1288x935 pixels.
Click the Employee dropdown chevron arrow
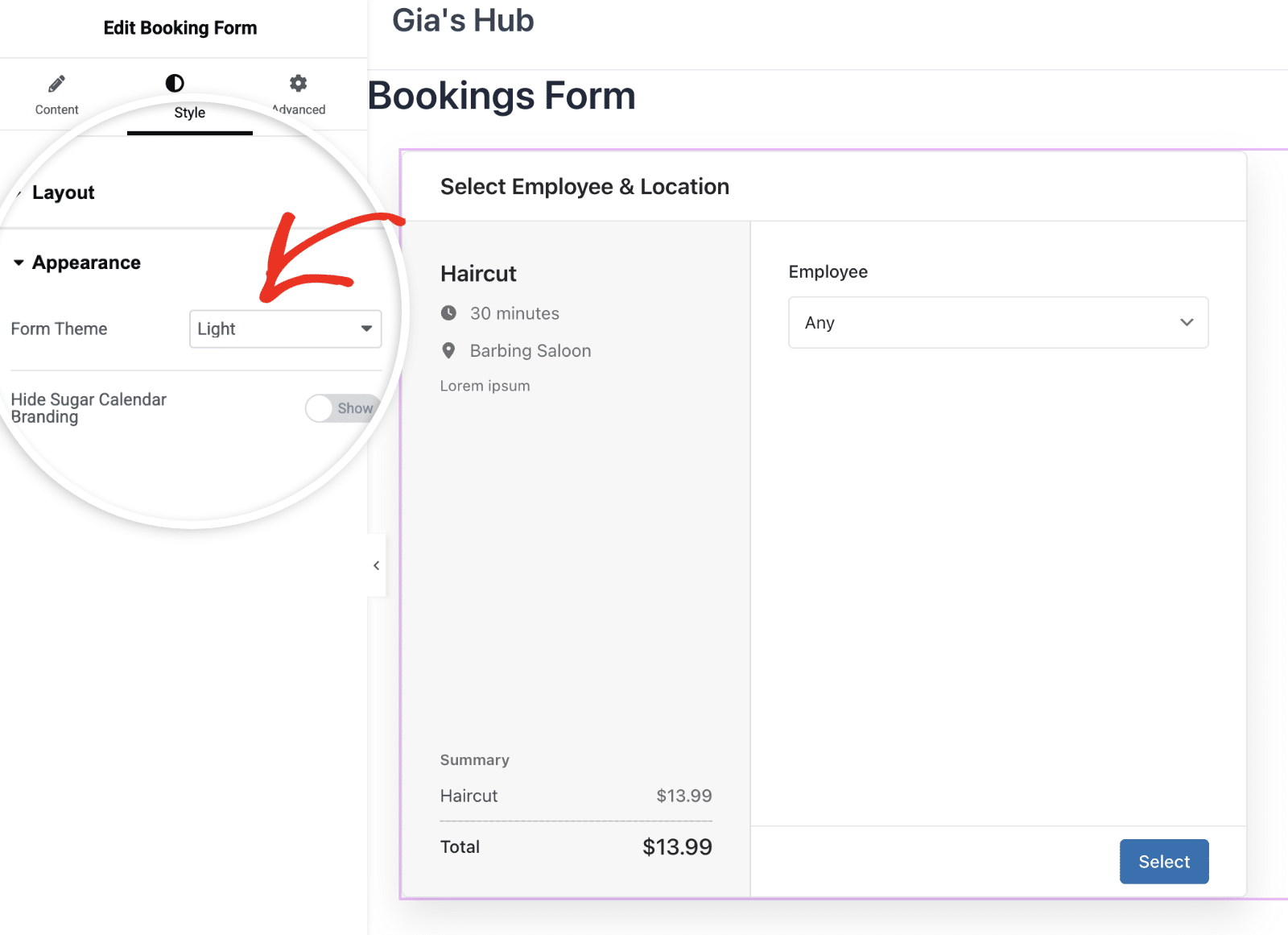(1186, 322)
